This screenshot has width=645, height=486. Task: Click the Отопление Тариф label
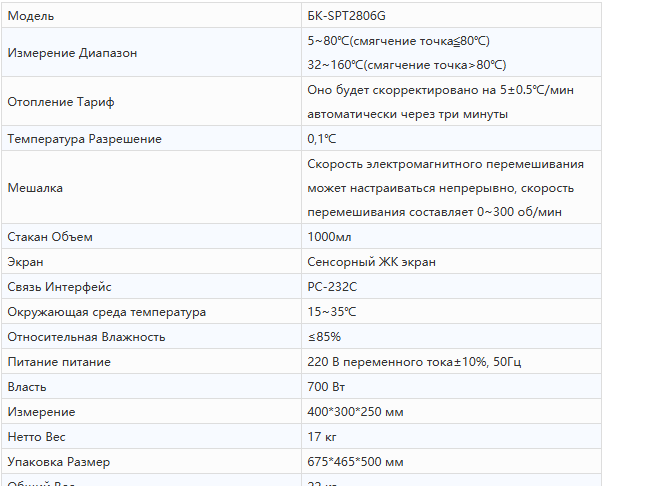61,102
